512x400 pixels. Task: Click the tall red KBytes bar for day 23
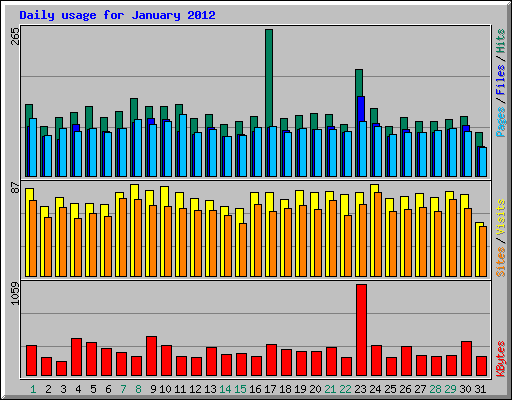tap(361, 330)
